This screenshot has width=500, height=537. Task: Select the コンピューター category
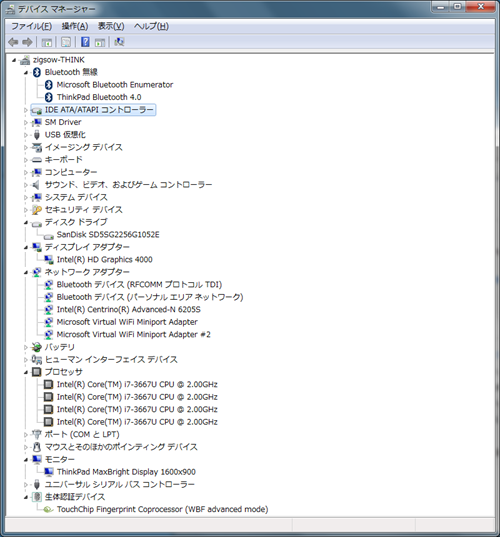click(71, 172)
